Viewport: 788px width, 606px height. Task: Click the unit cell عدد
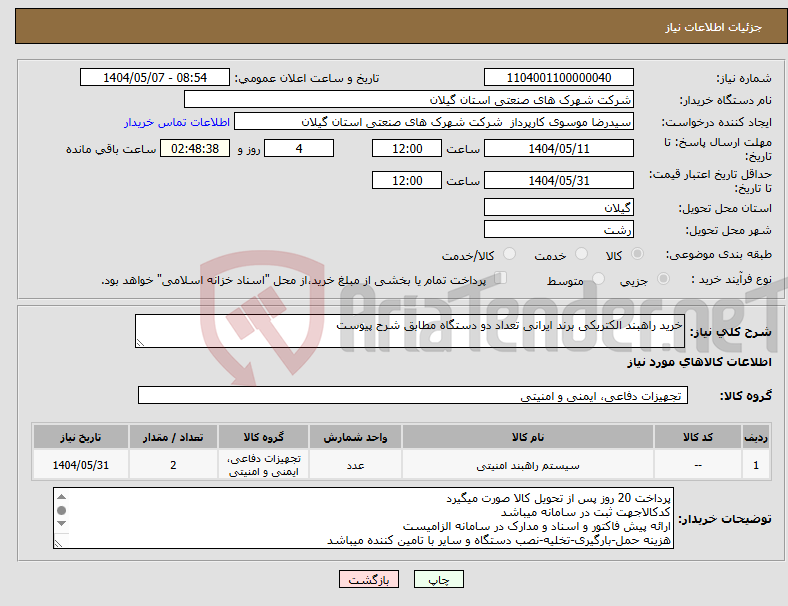(x=355, y=465)
